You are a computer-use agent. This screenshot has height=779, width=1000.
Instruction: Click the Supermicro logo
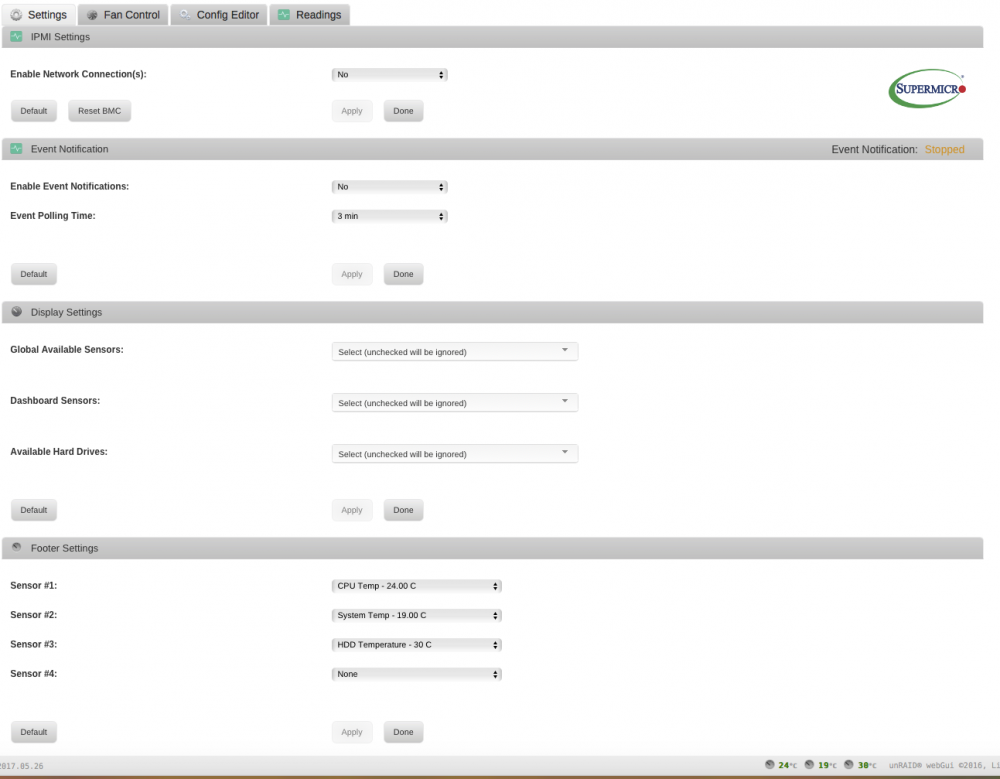coord(927,89)
